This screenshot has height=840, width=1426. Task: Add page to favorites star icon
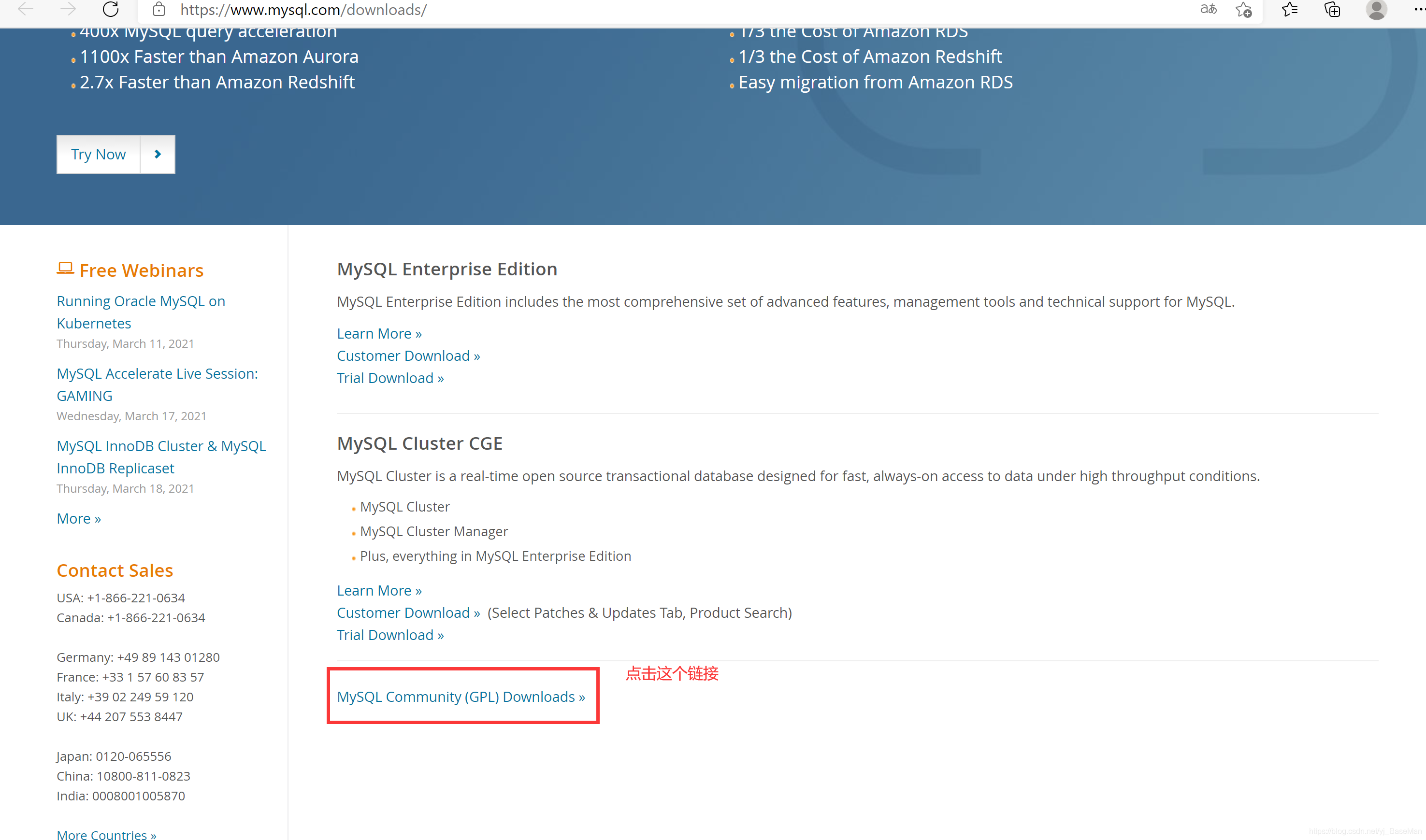pyautogui.click(x=1243, y=9)
